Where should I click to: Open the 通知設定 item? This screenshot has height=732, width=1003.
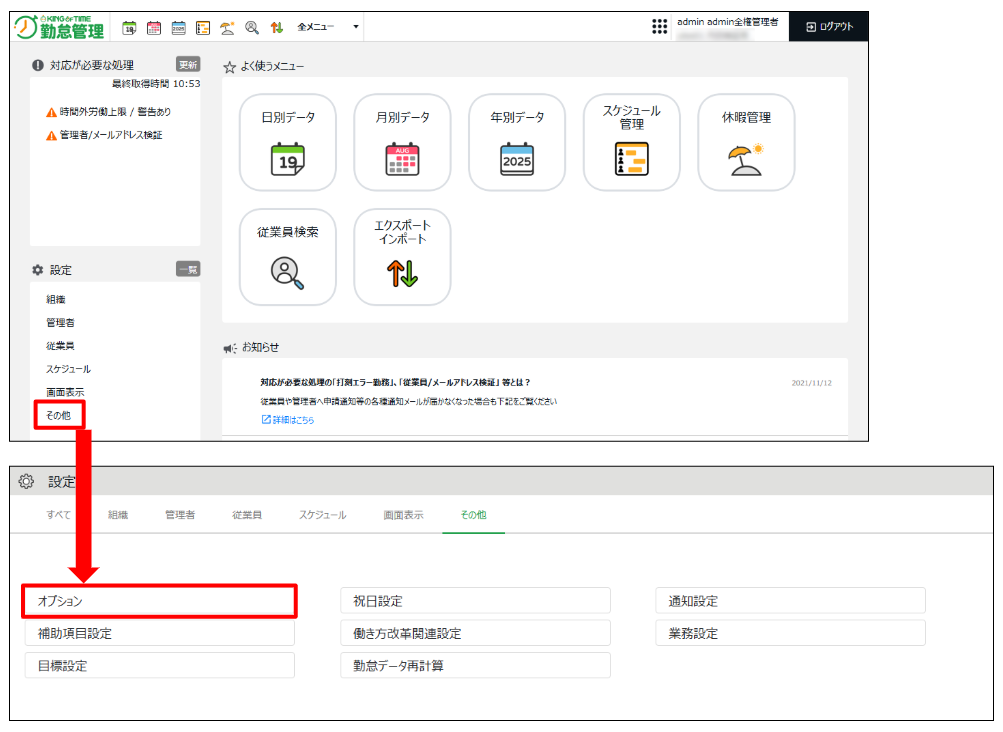pyautogui.click(x=790, y=601)
